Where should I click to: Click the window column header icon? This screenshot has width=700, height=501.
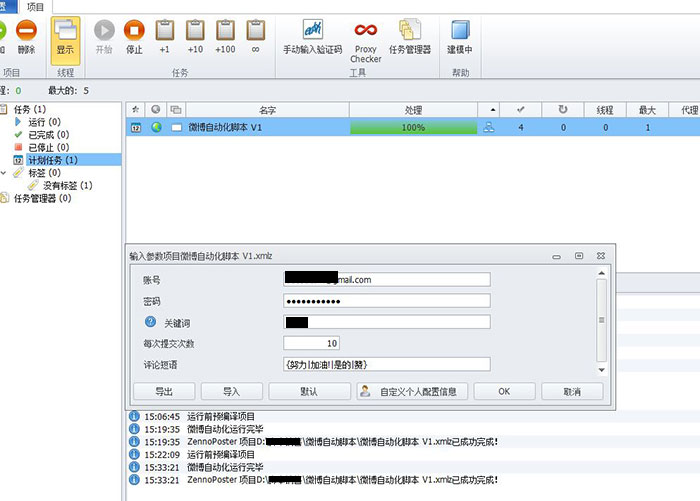[x=176, y=109]
